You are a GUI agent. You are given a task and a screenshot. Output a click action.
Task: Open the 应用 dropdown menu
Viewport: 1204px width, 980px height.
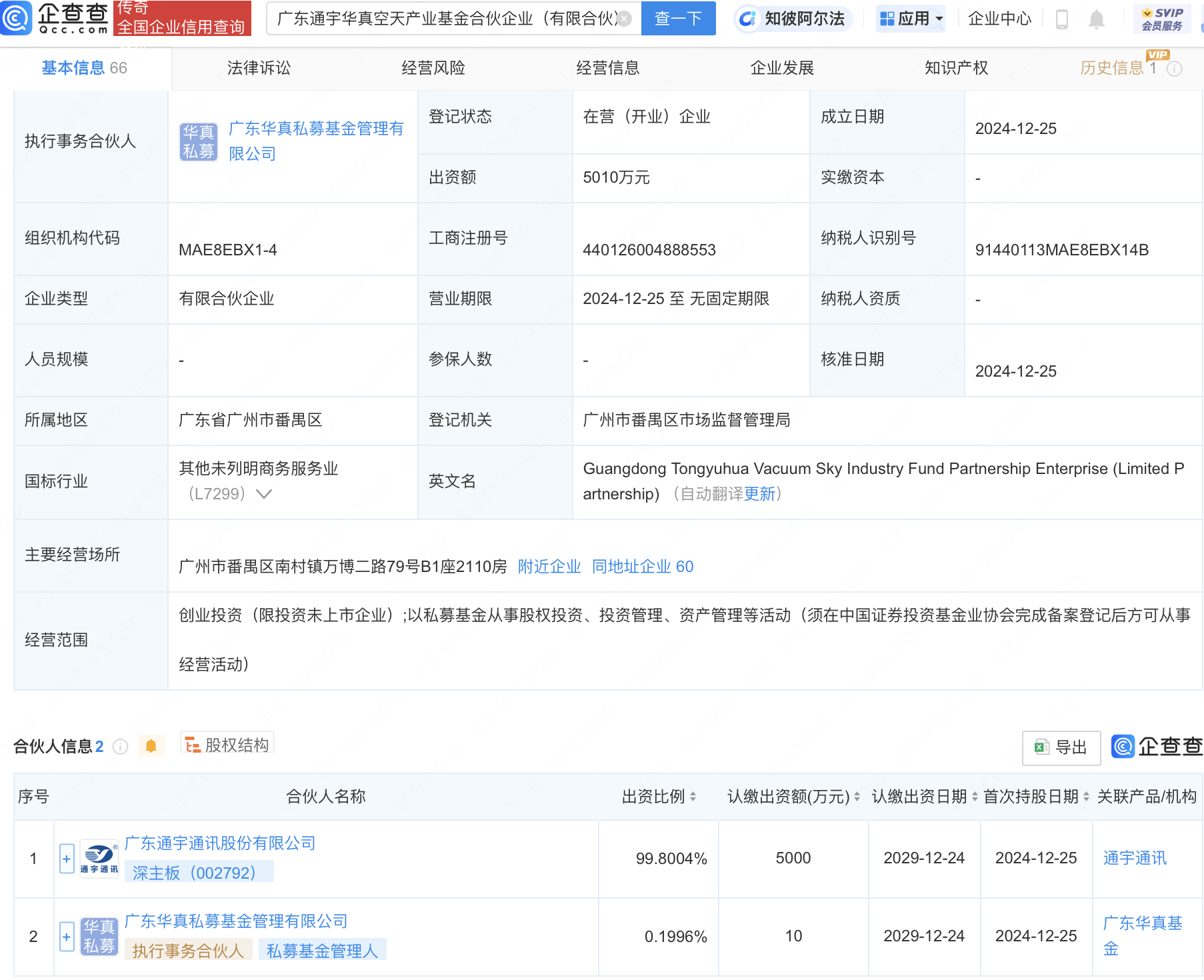click(911, 19)
